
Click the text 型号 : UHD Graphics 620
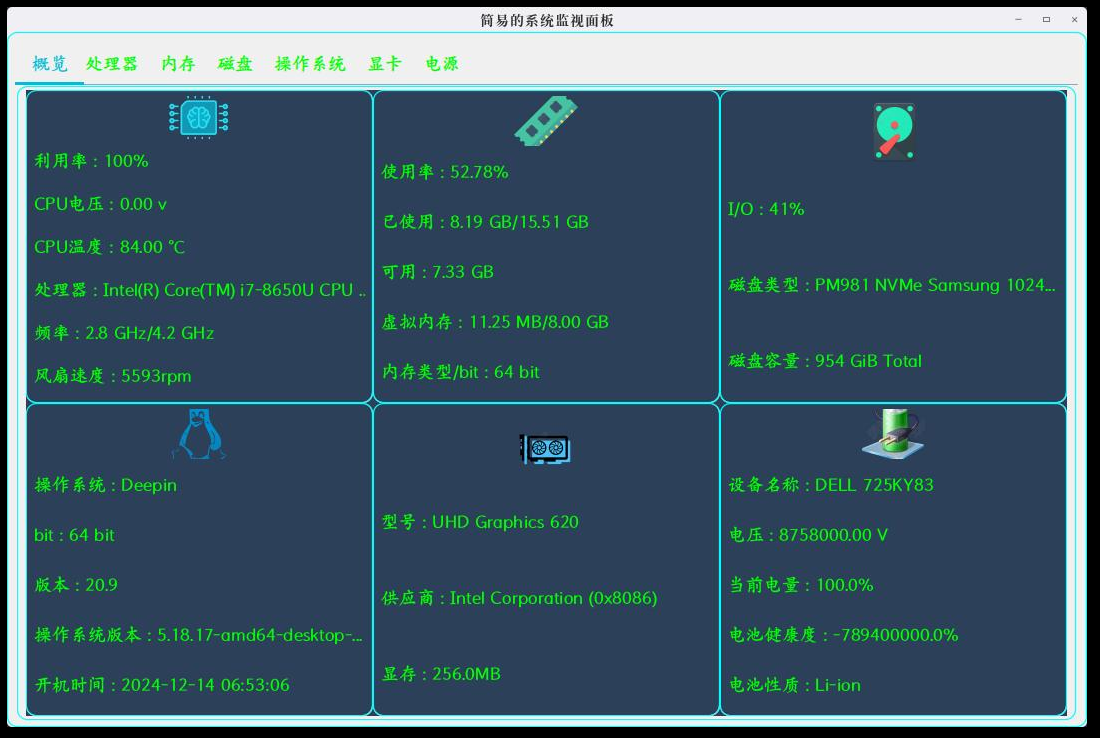(x=480, y=522)
